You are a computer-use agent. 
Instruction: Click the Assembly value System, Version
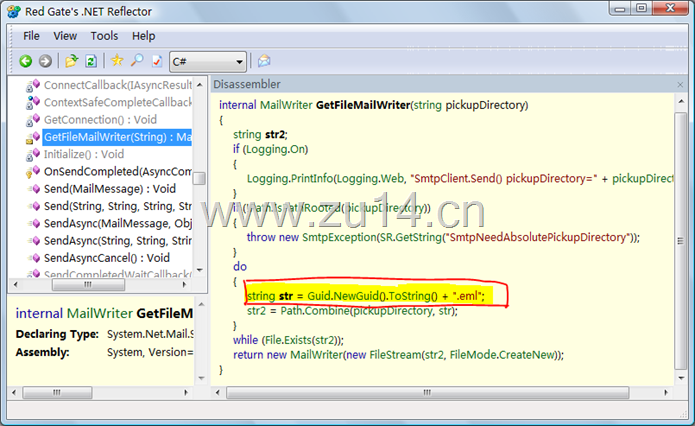[x=150, y=352]
